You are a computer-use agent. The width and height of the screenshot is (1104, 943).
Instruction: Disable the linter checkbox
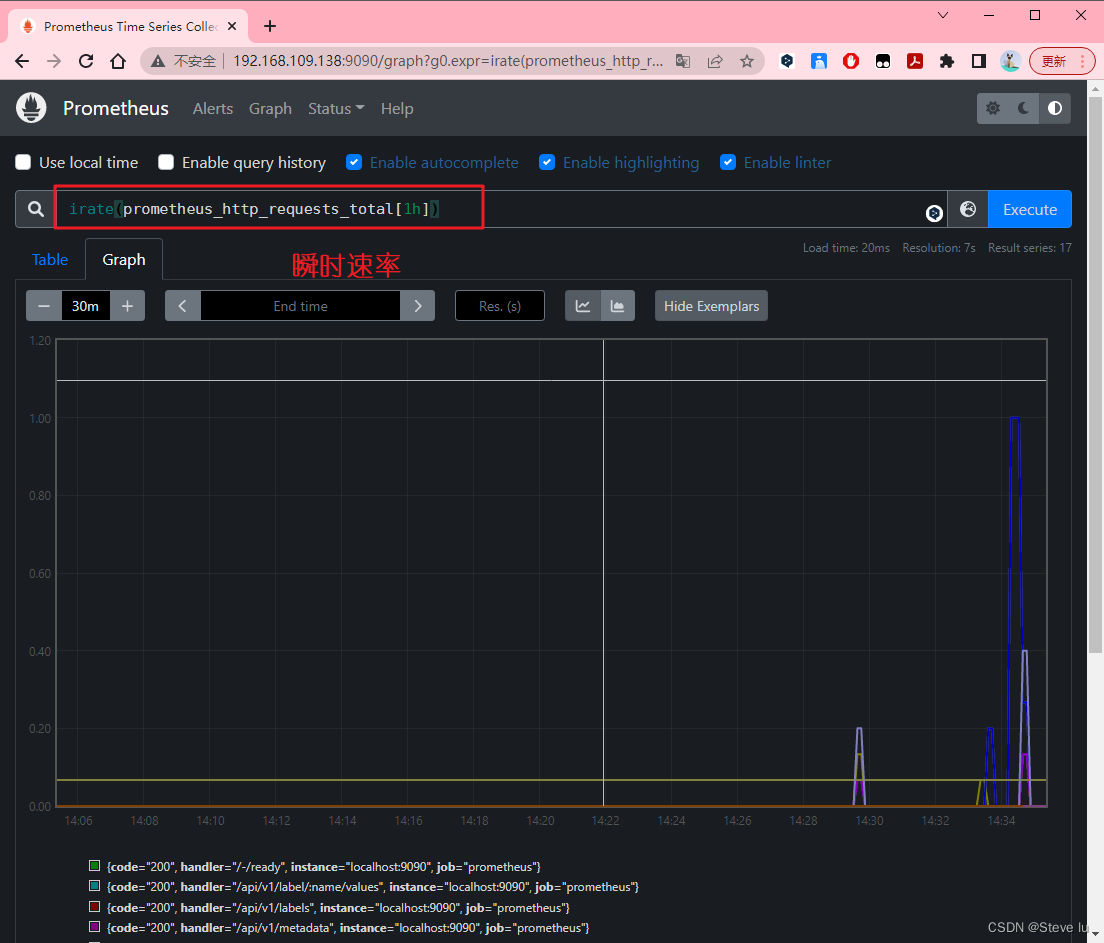[x=728, y=163]
